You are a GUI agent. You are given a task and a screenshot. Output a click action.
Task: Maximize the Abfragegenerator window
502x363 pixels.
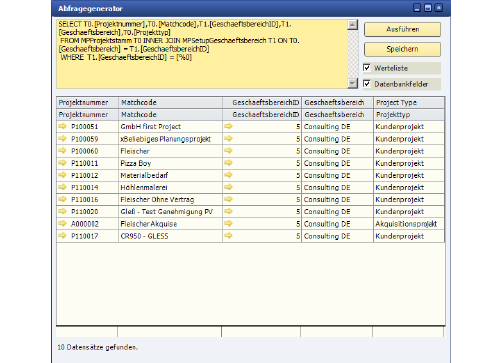[428, 8]
